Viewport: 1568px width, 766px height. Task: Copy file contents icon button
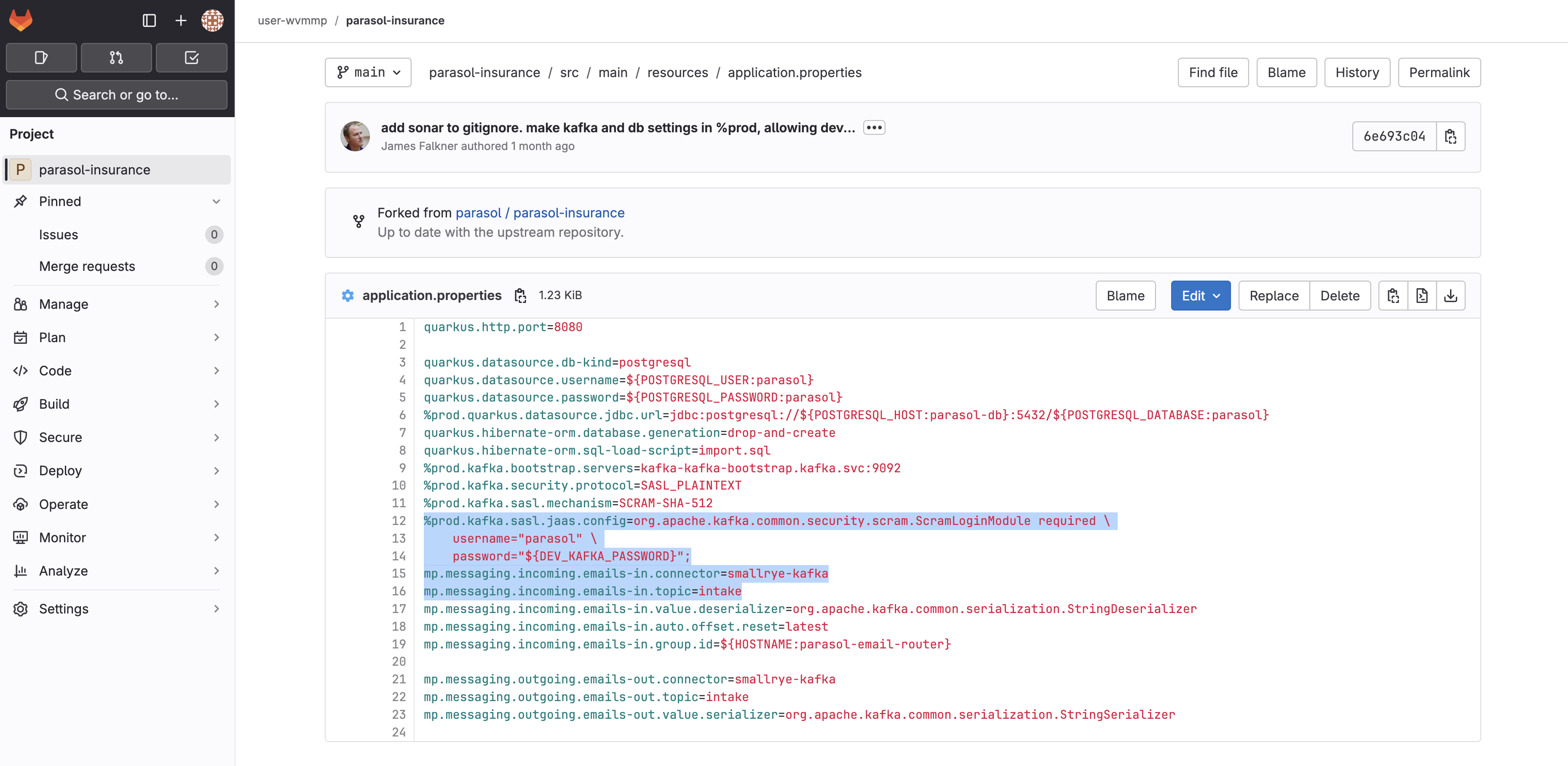(x=1393, y=296)
